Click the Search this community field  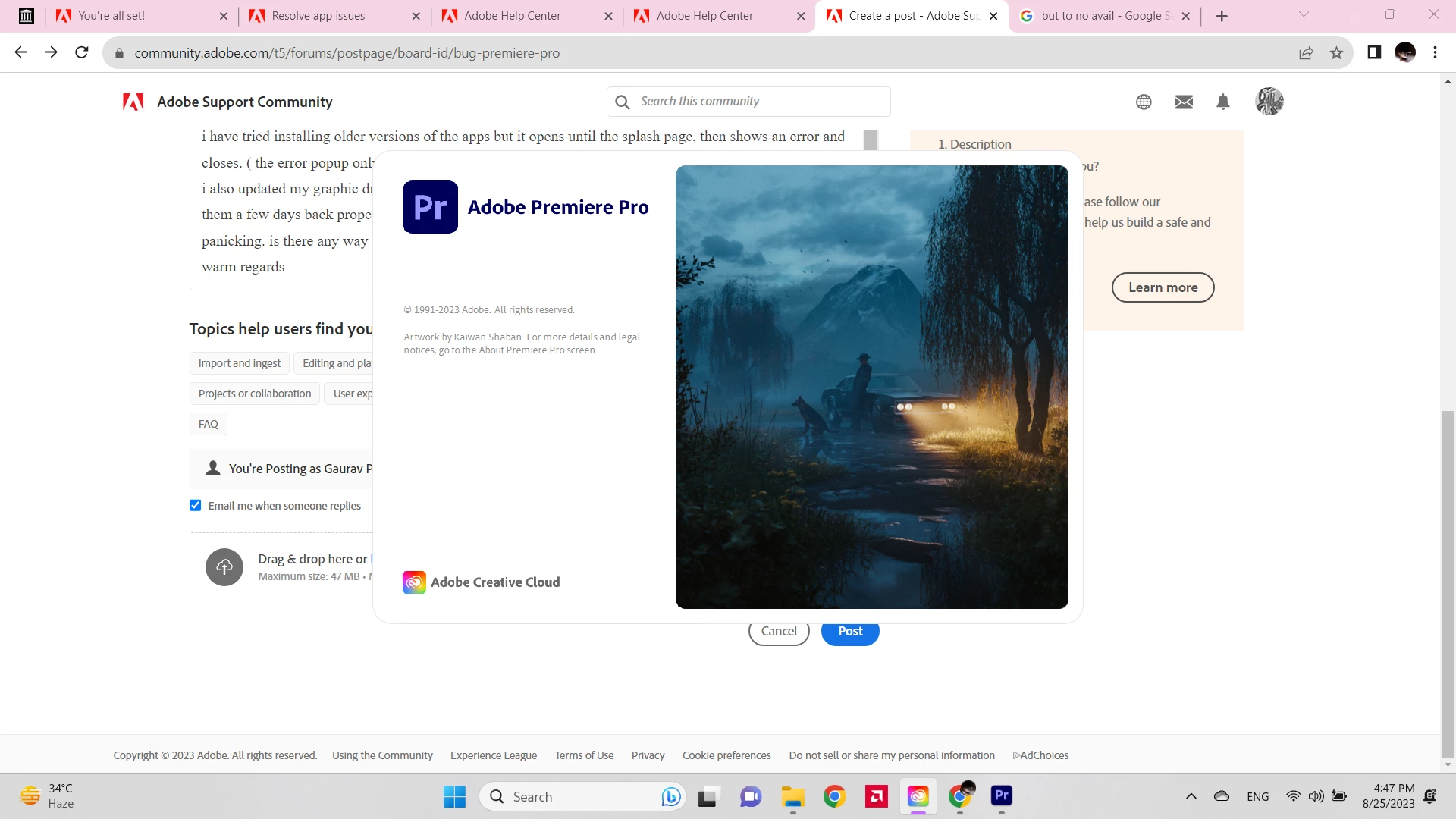[758, 102]
